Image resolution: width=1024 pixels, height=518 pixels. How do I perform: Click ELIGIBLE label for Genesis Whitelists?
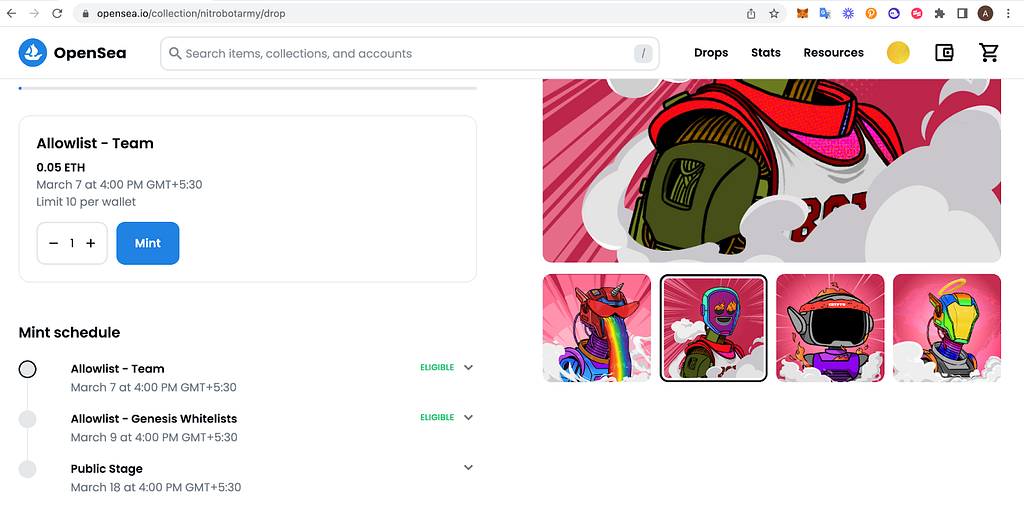click(437, 417)
